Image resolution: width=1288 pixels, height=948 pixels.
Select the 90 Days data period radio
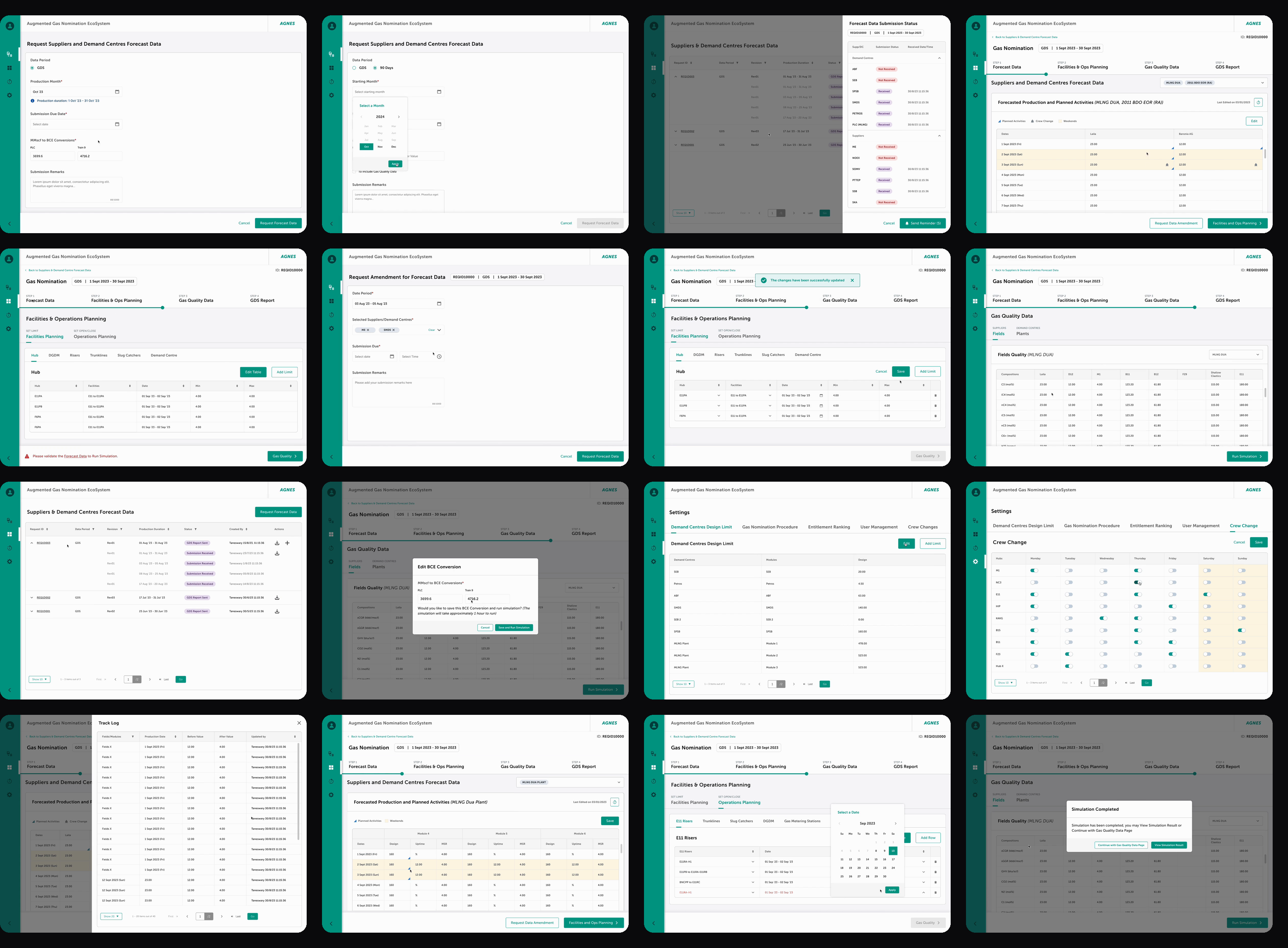375,68
